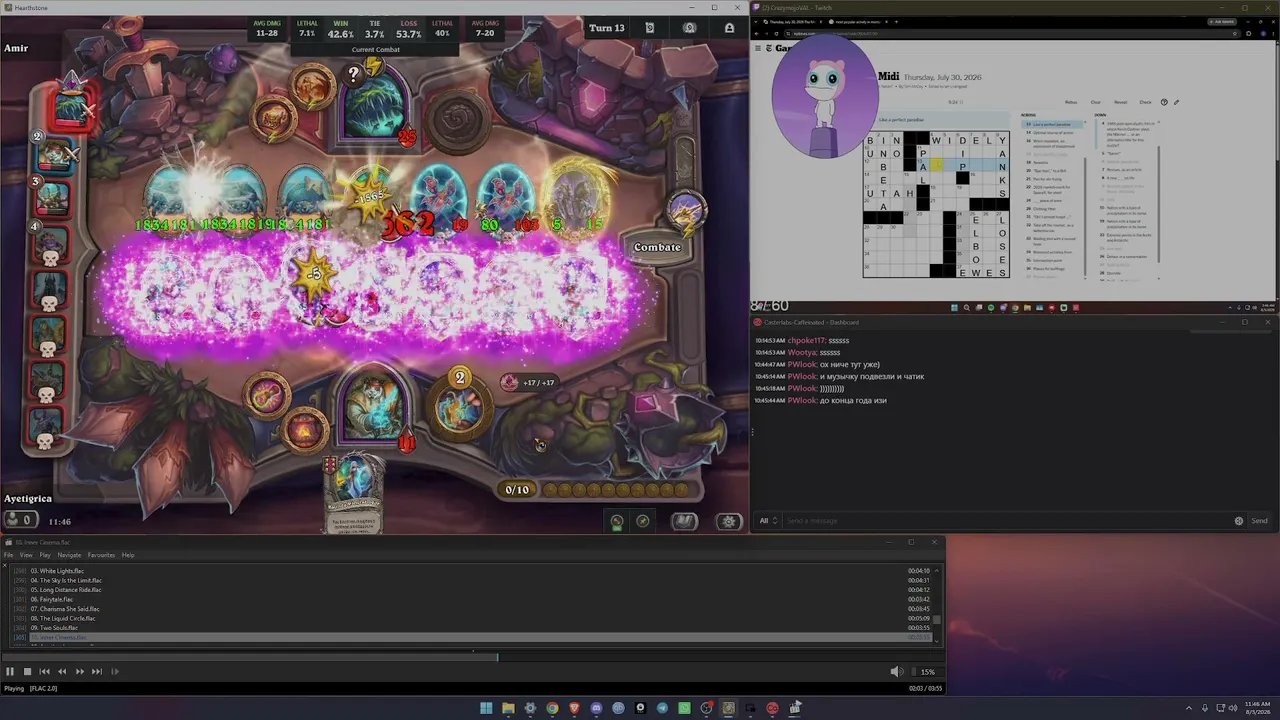
Task: Click the help question mark icon in crossword
Action: coord(1164,102)
